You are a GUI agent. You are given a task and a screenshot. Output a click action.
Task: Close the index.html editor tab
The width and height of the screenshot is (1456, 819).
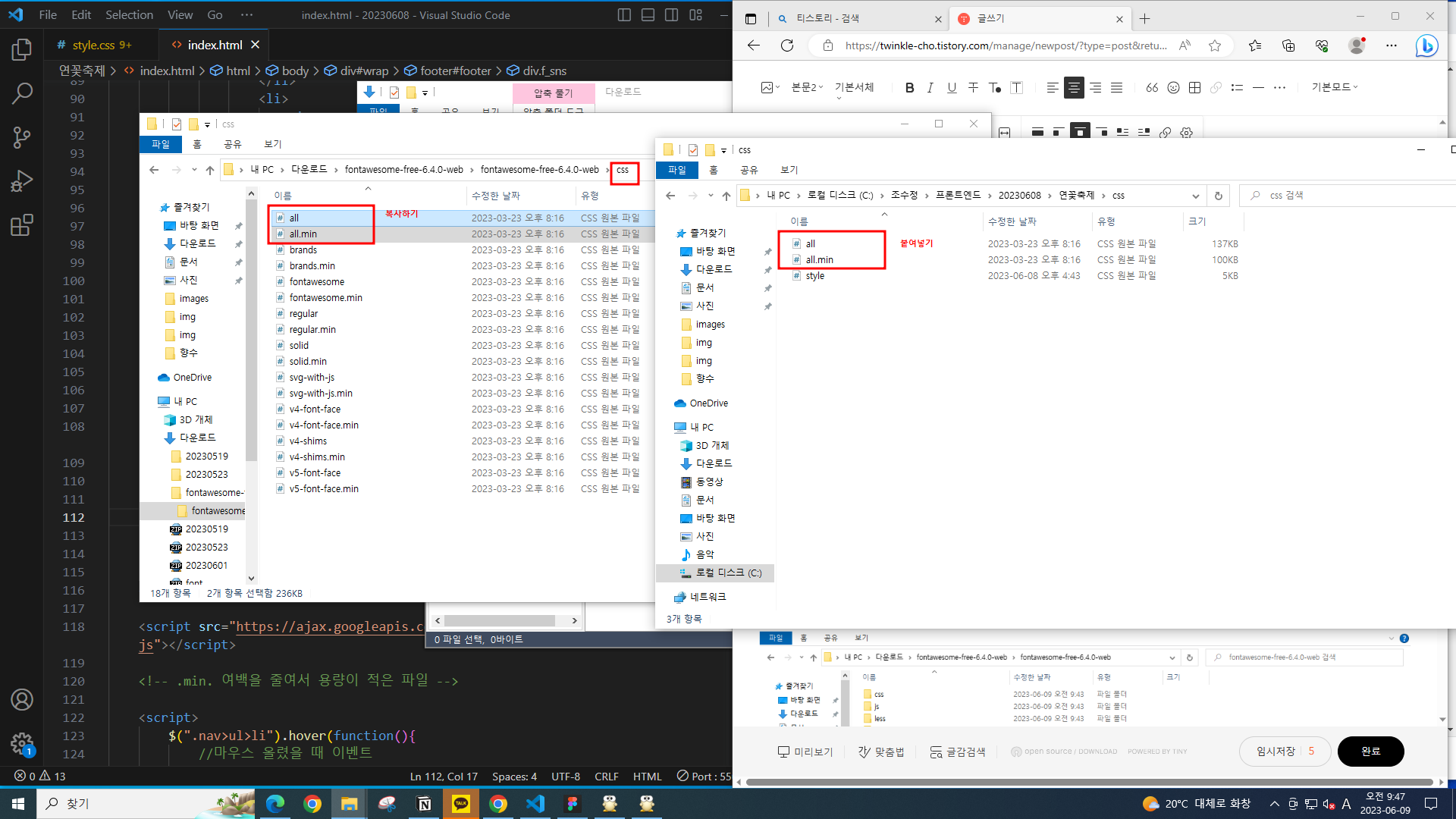256,45
